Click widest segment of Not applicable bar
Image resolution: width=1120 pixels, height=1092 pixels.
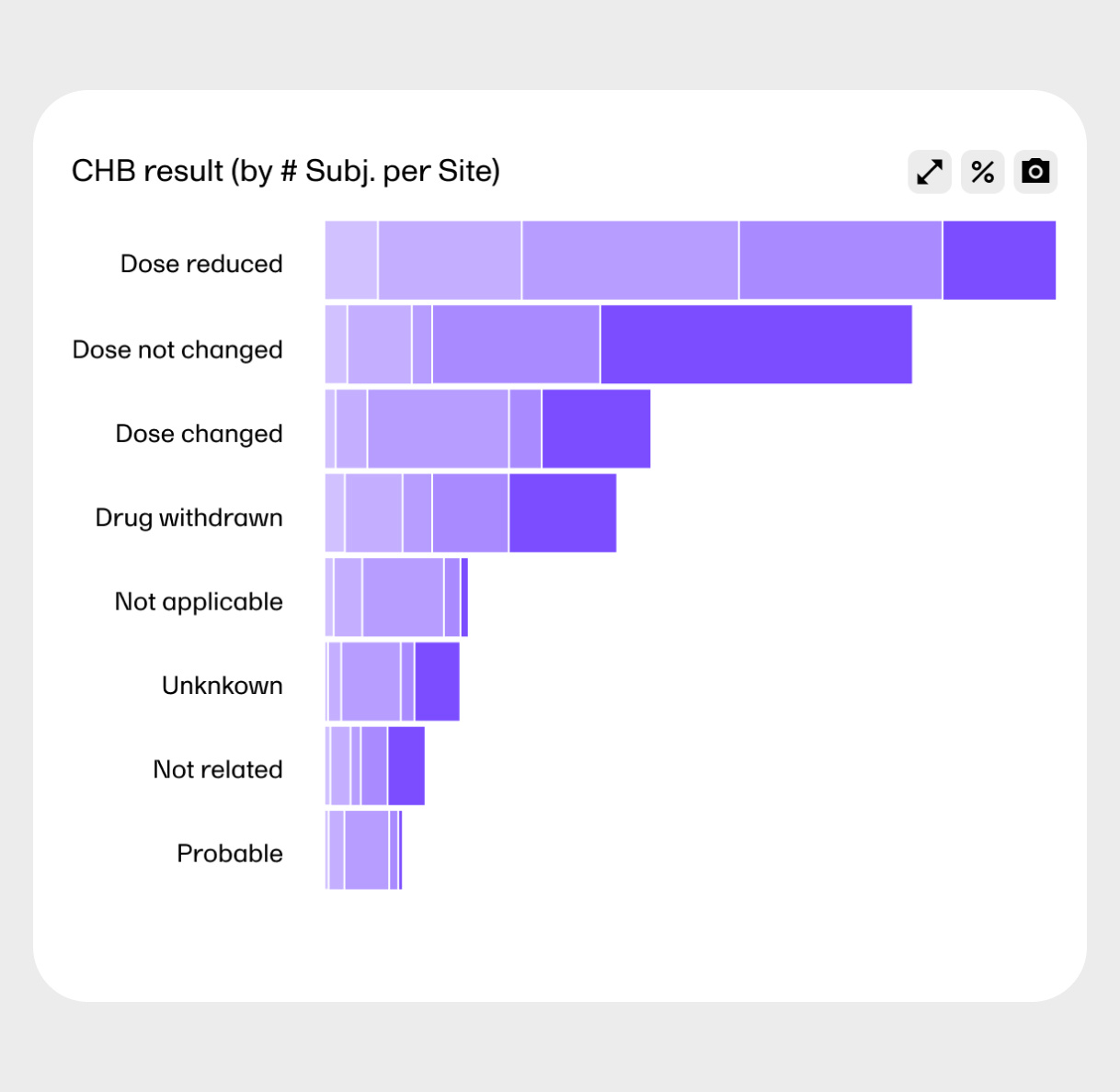[403, 597]
